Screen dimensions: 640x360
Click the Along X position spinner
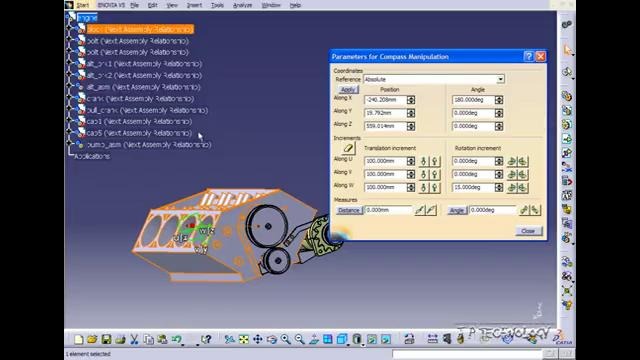click(411, 100)
